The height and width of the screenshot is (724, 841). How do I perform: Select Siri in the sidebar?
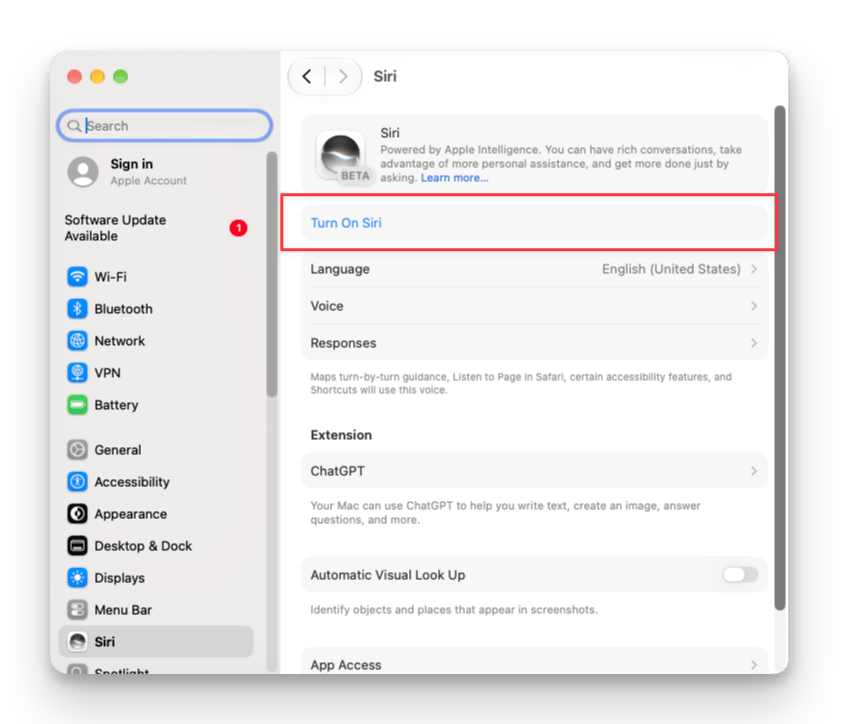coord(156,642)
